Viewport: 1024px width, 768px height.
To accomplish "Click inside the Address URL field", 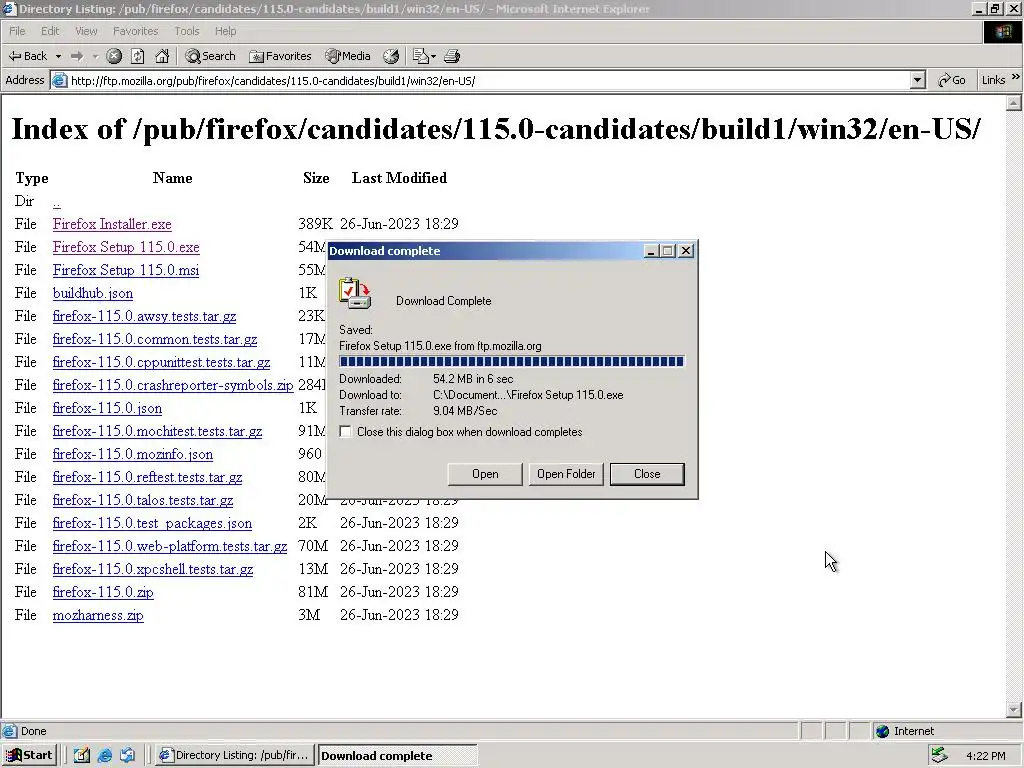I will 488,81.
